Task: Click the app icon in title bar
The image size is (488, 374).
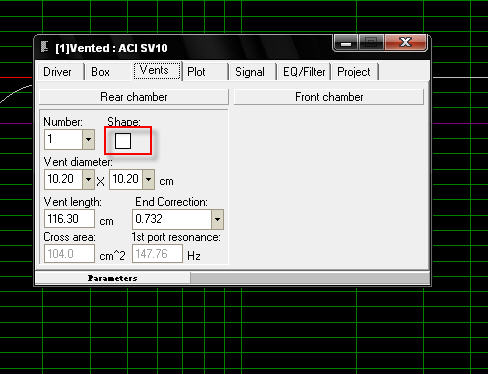Action: click(x=44, y=47)
